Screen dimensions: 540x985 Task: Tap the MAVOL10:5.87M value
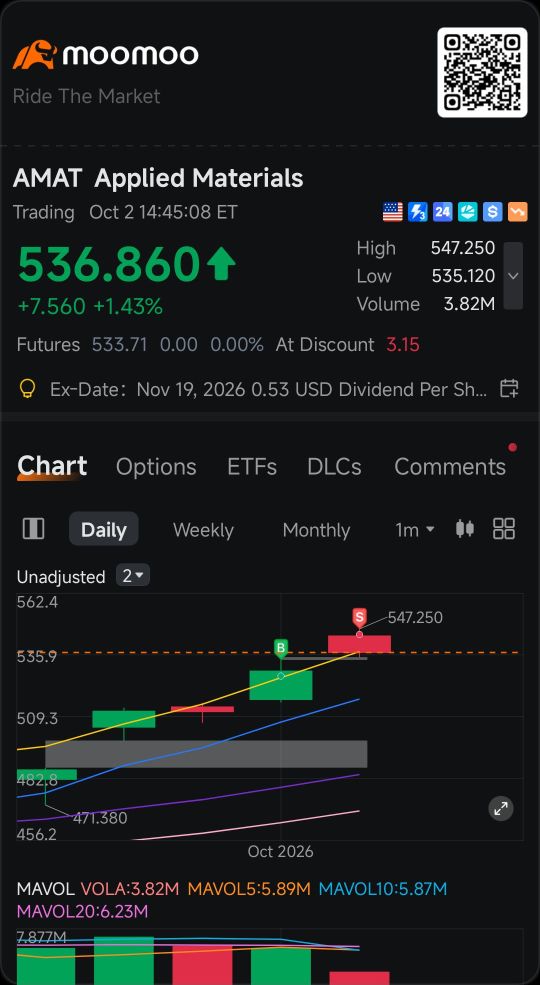tap(383, 889)
